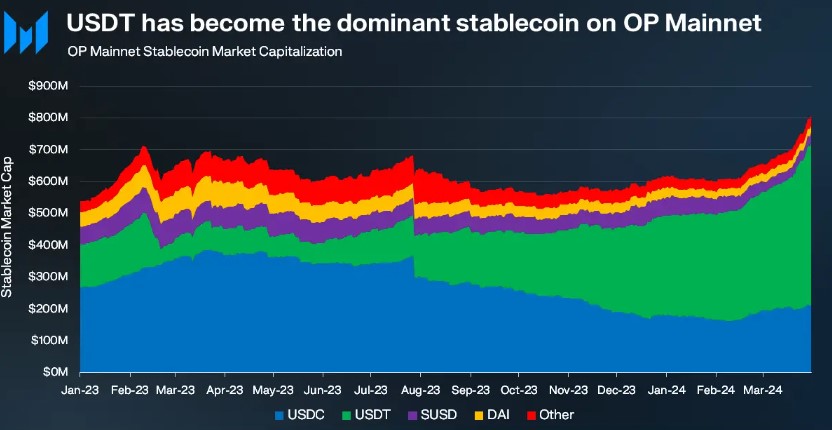Image resolution: width=832 pixels, height=430 pixels.
Task: Click the OP Mainnet Stablecoin Market Capitalization subtitle
Action: pos(204,50)
